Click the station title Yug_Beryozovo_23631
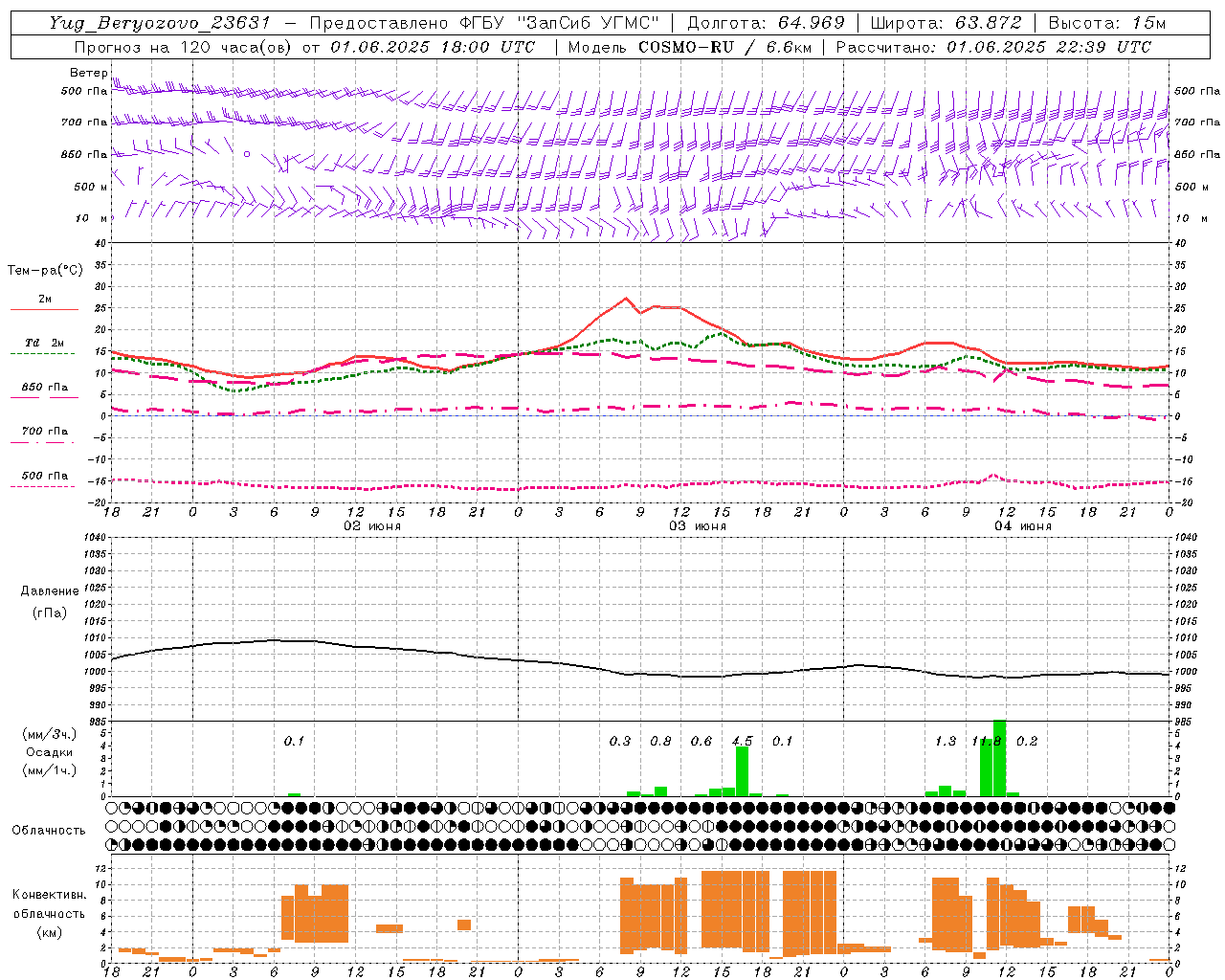Screen dimensions: 1225x980 (160, 23)
